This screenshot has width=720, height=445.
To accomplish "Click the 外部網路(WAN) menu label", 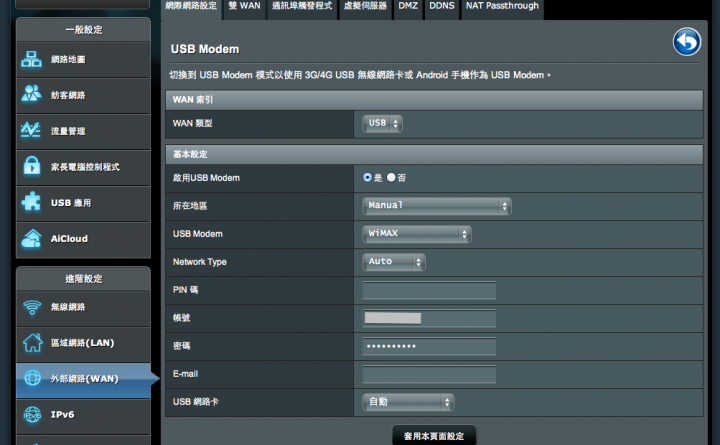I will 84,378.
